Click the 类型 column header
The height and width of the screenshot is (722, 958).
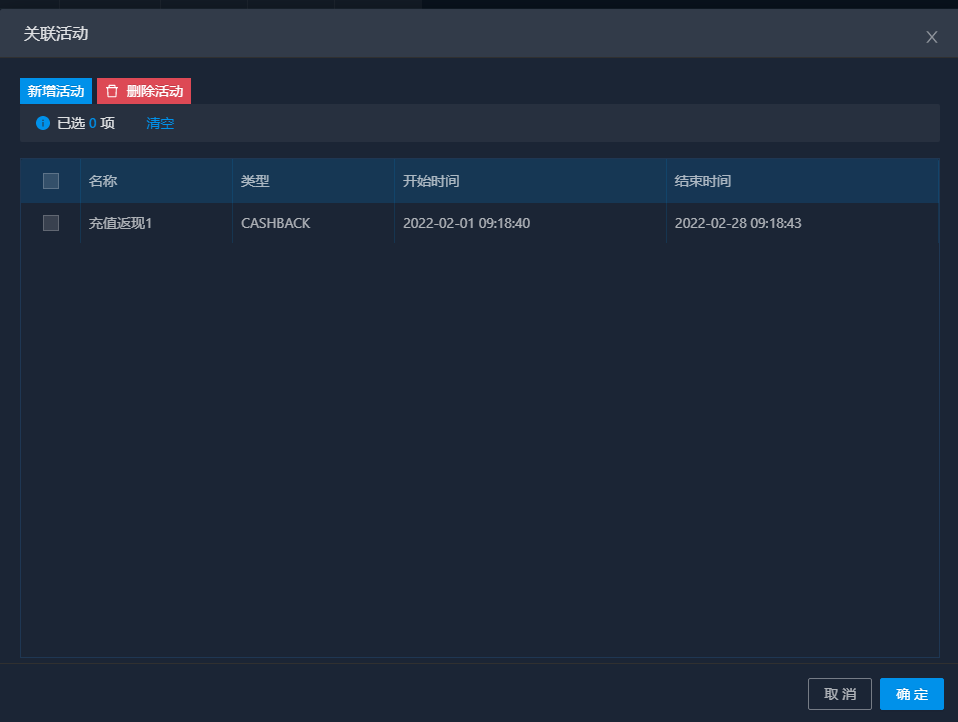point(255,181)
